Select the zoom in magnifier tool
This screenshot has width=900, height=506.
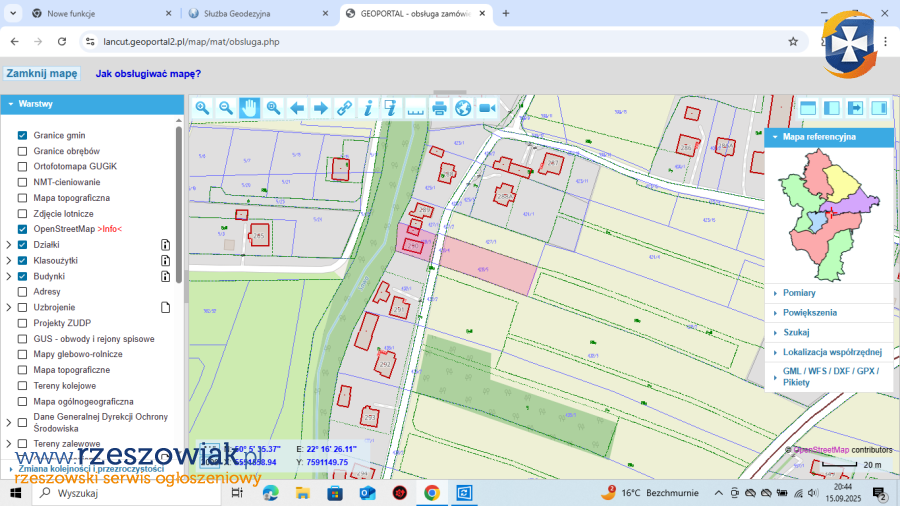pyautogui.click(x=202, y=108)
